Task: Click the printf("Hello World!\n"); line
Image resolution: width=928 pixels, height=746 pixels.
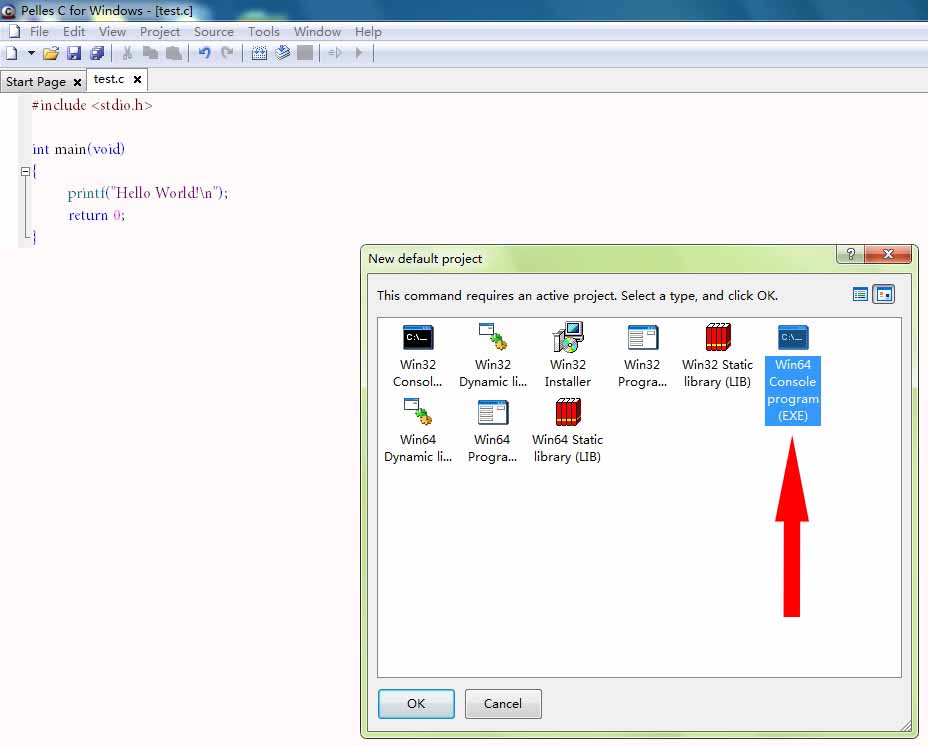Action: pos(148,193)
